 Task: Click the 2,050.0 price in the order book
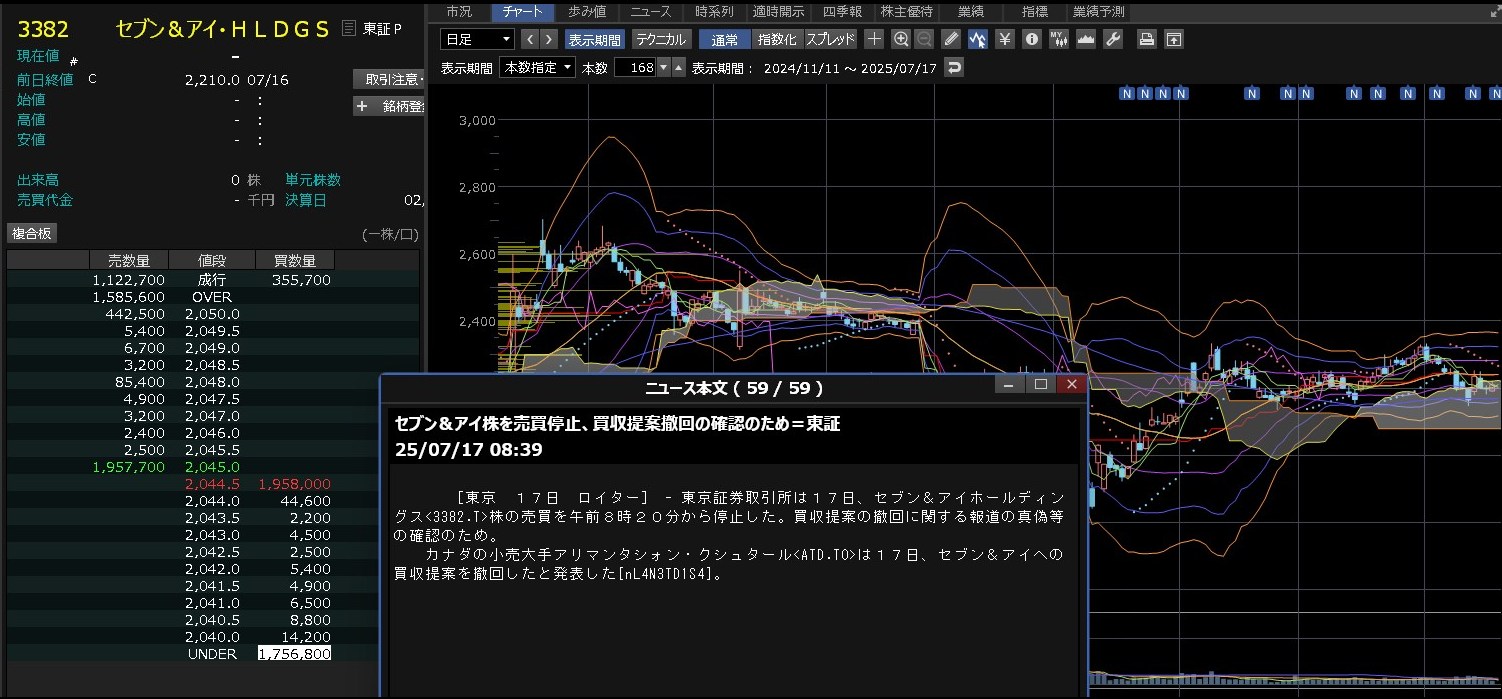coord(212,314)
